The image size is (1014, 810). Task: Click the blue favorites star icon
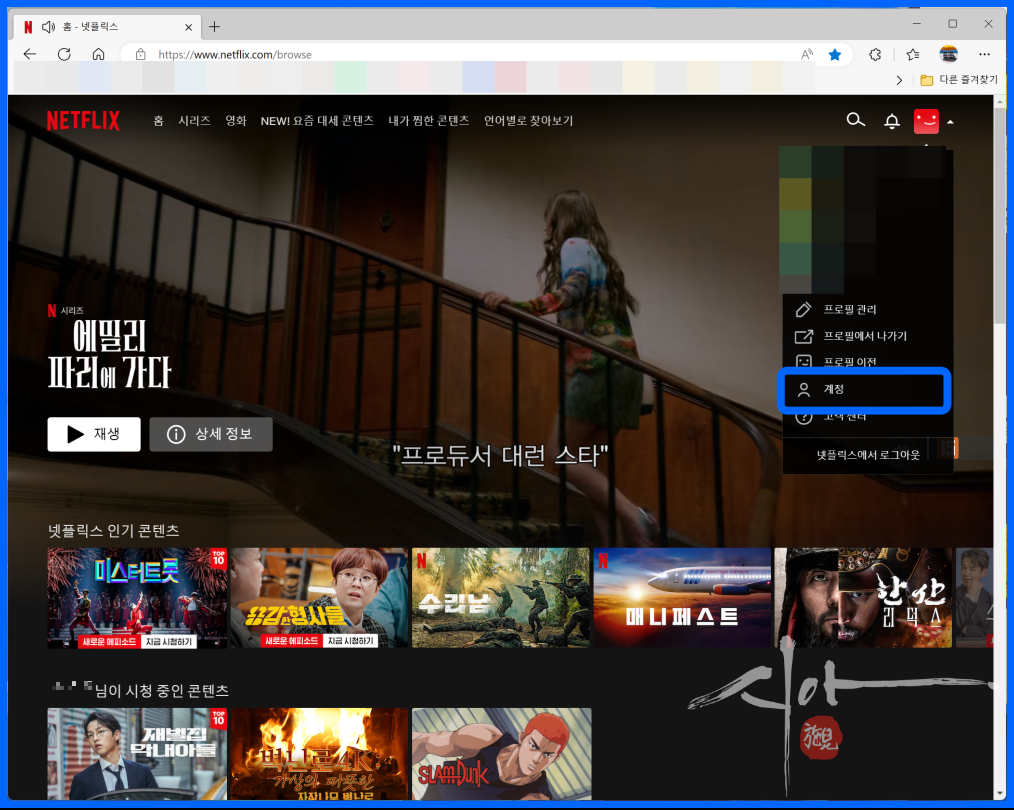tap(835, 55)
